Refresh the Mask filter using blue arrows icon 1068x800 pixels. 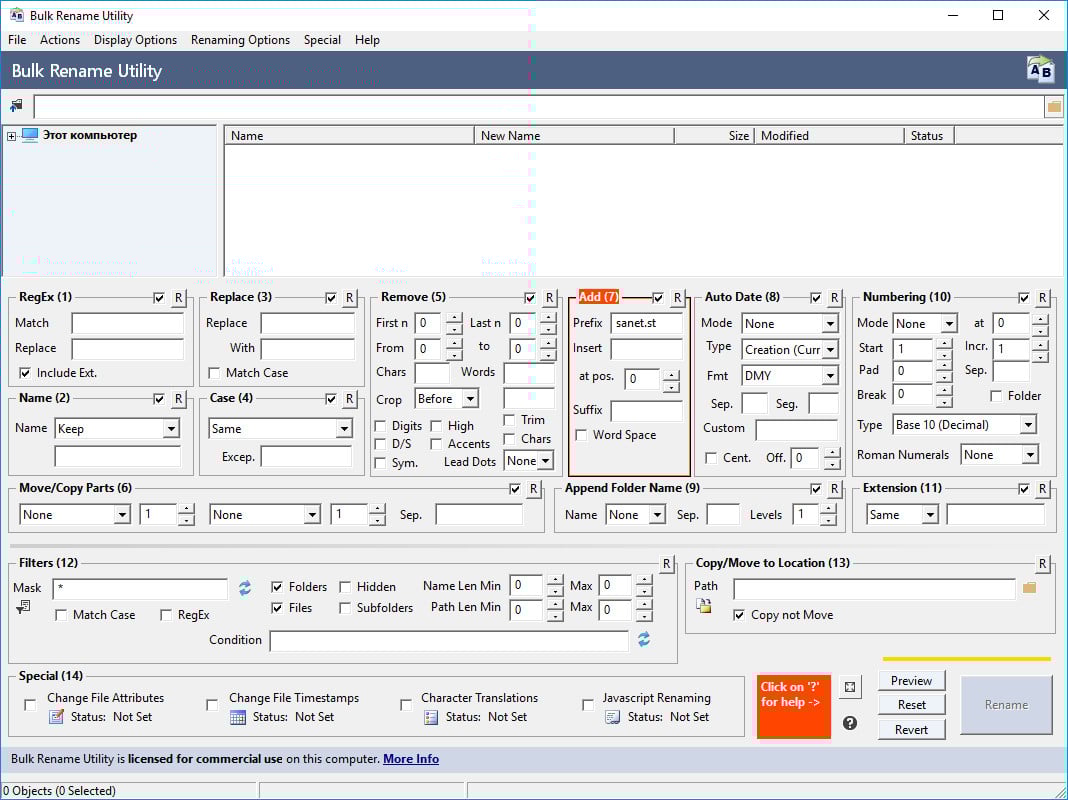(244, 589)
